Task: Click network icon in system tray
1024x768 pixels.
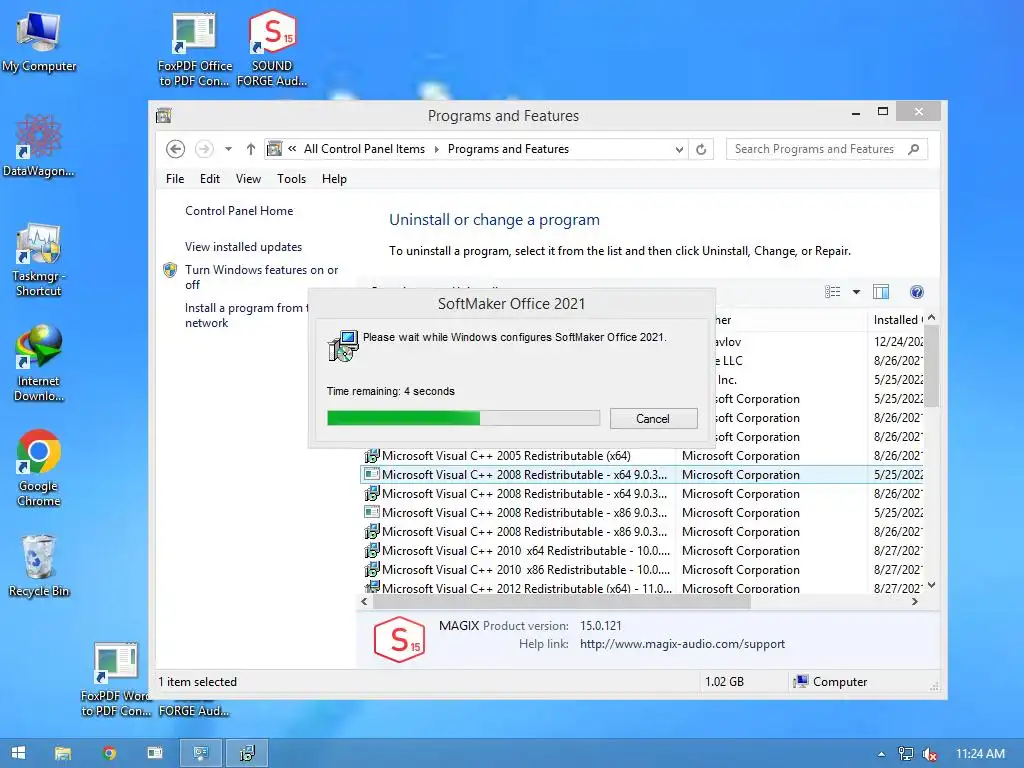Action: pyautogui.click(x=906, y=754)
